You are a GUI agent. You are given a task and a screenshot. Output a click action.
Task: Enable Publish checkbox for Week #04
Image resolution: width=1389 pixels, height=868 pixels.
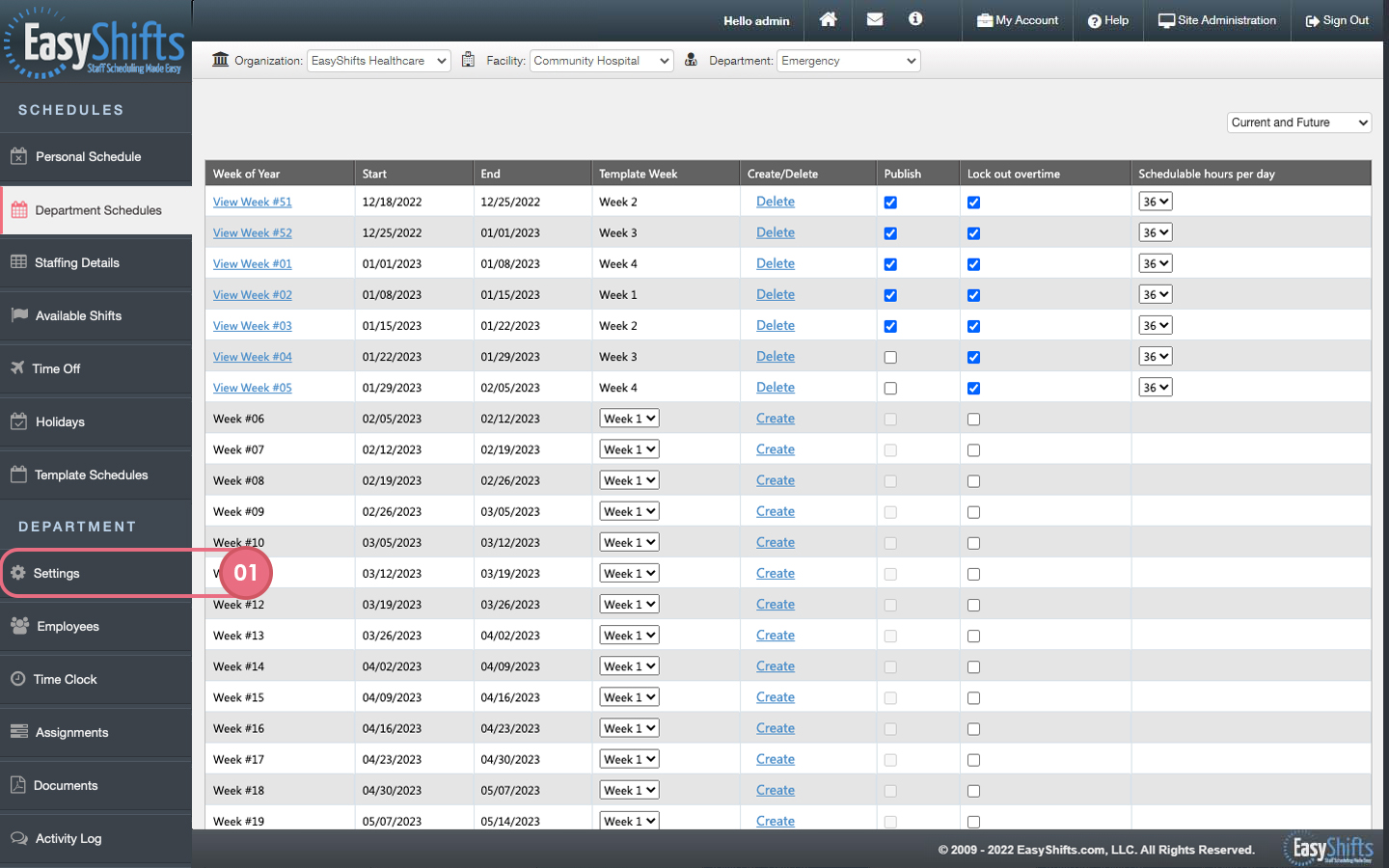[890, 357]
